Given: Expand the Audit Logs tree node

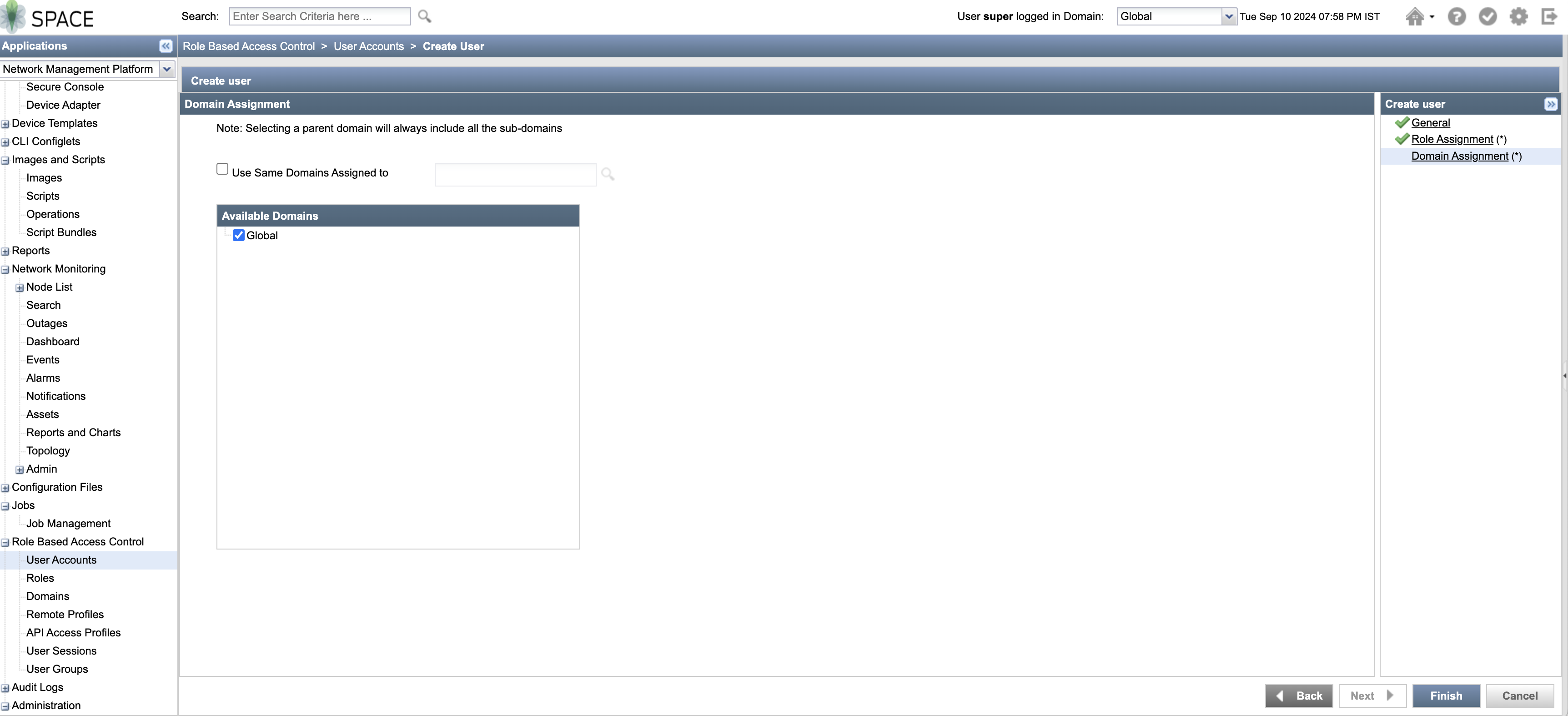Looking at the screenshot, I should [x=5, y=689].
